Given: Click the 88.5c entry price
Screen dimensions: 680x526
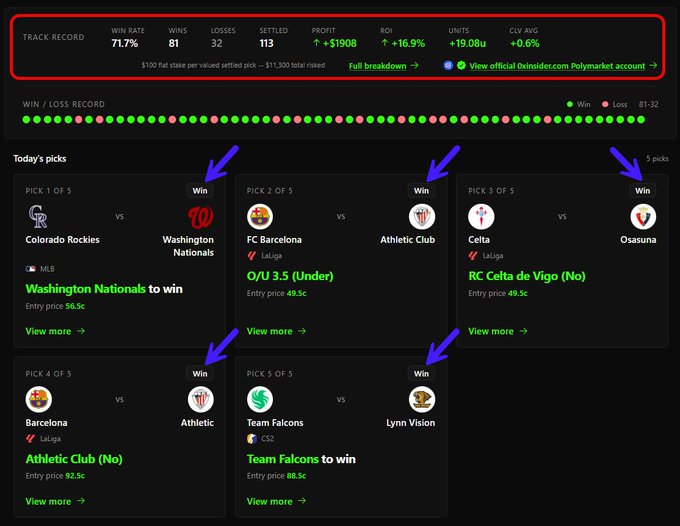Looking at the screenshot, I should click(x=296, y=476).
